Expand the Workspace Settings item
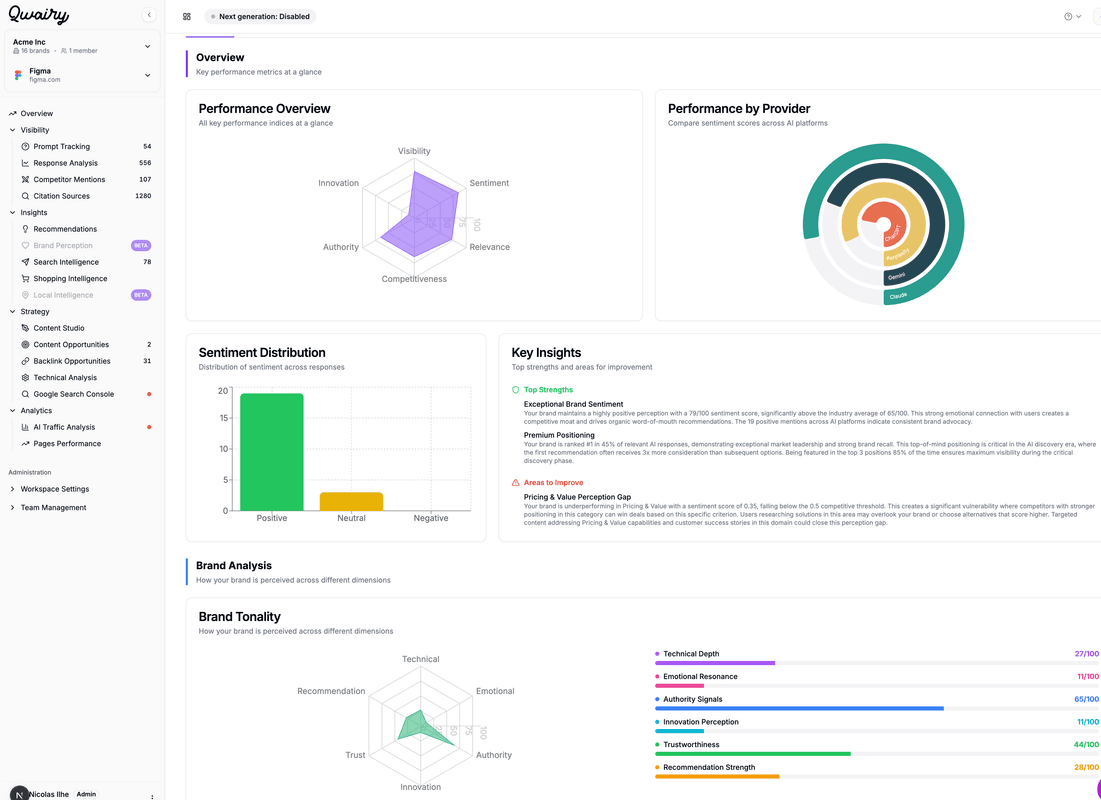Image resolution: width=1101 pixels, height=800 pixels. click(x=13, y=489)
